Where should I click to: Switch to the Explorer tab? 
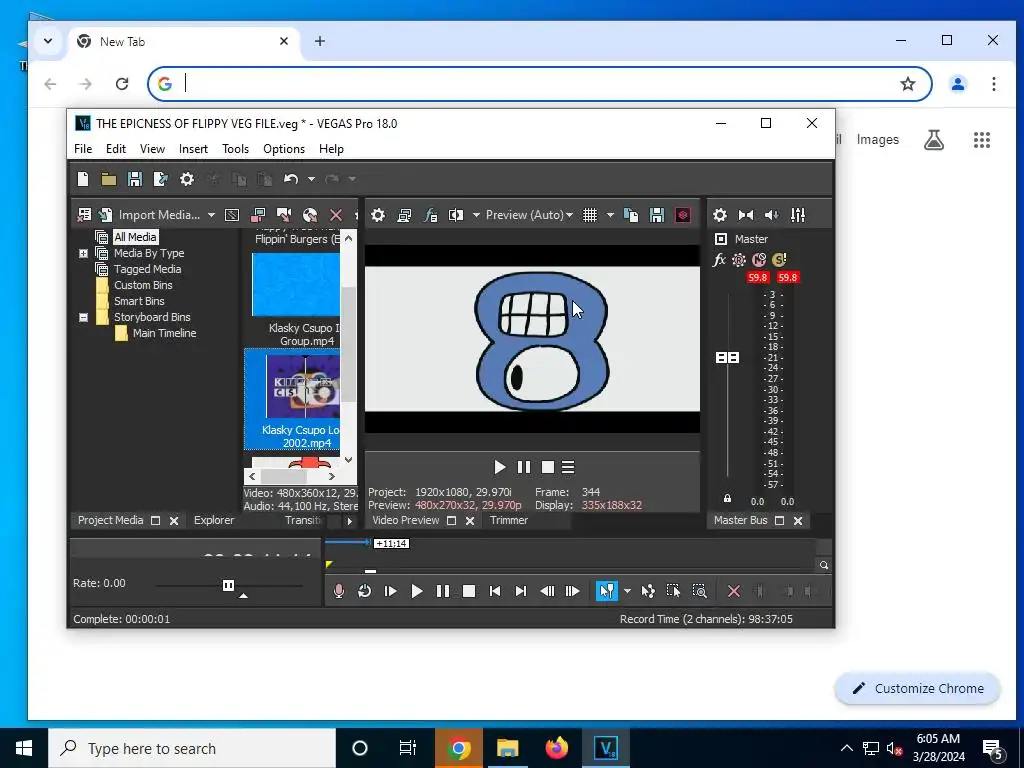214,520
